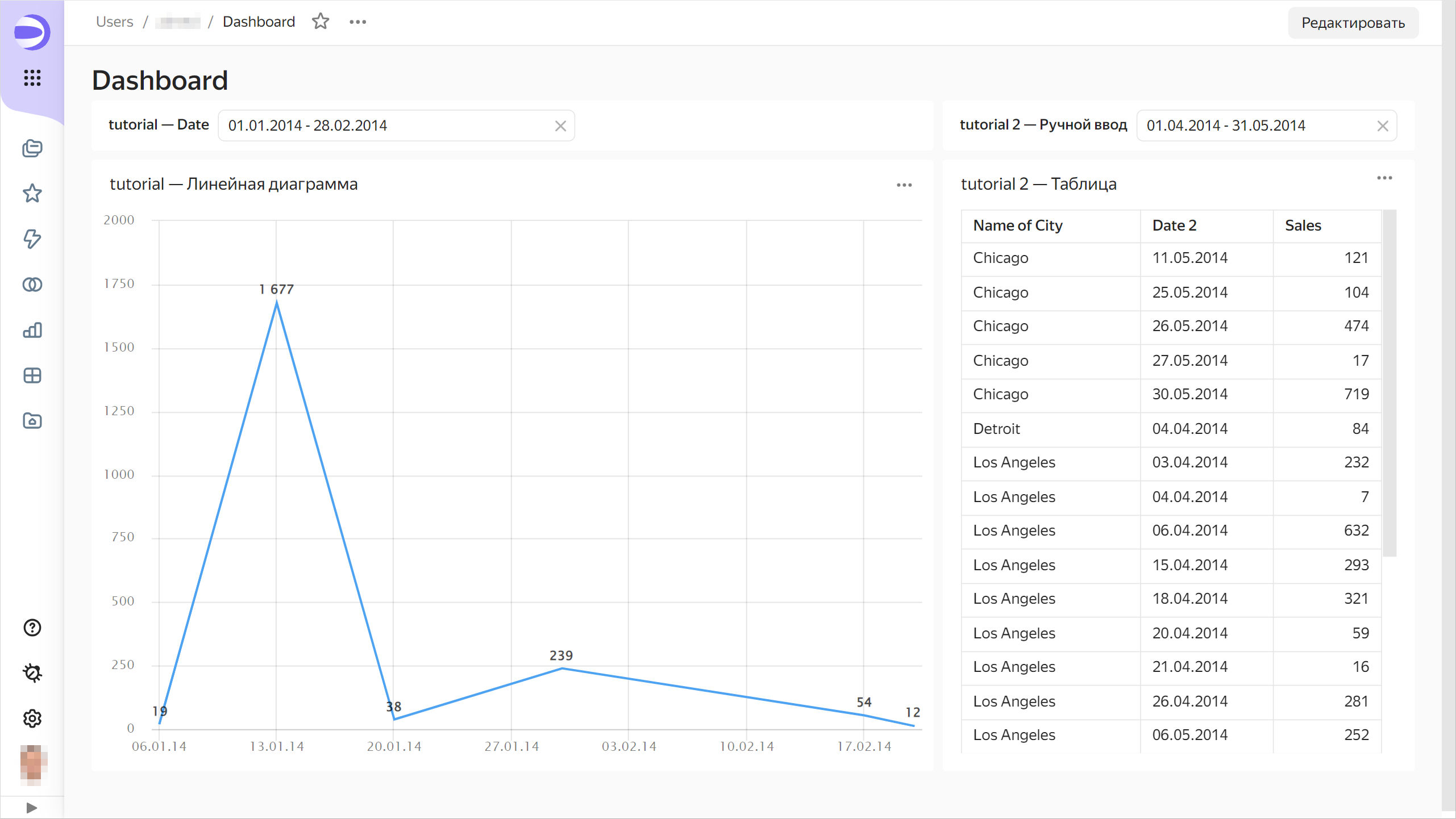
Task: Go to Users breadcrumb link
Action: point(114,22)
